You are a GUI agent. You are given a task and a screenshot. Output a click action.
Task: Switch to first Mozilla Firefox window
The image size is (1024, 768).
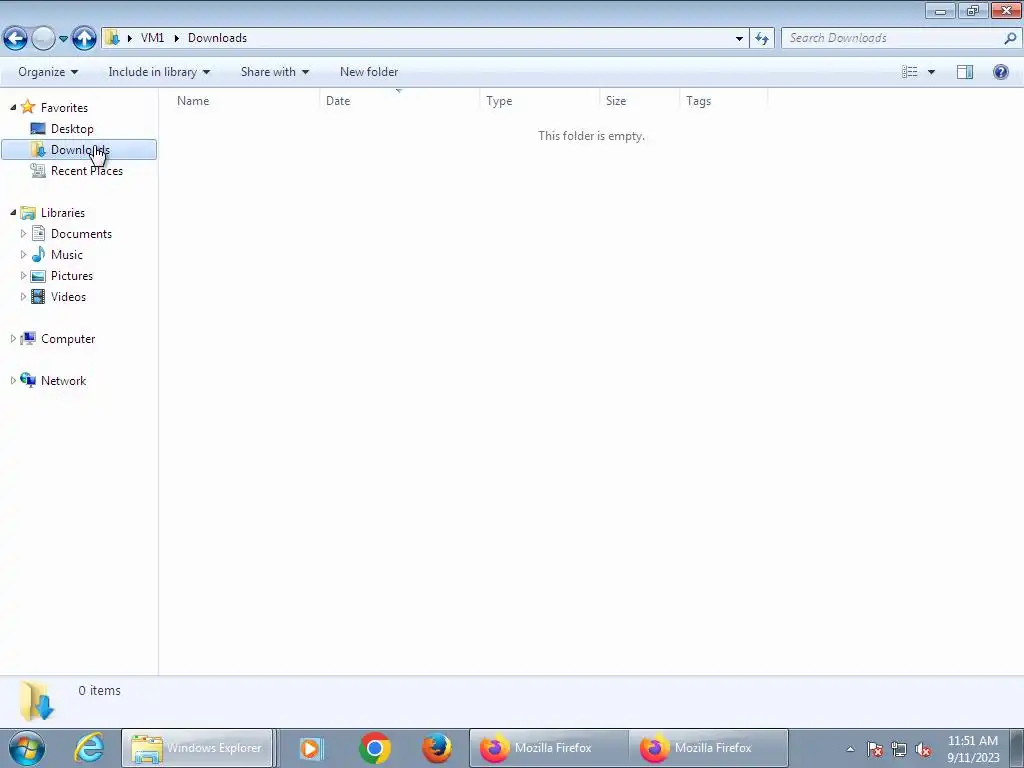tap(549, 748)
